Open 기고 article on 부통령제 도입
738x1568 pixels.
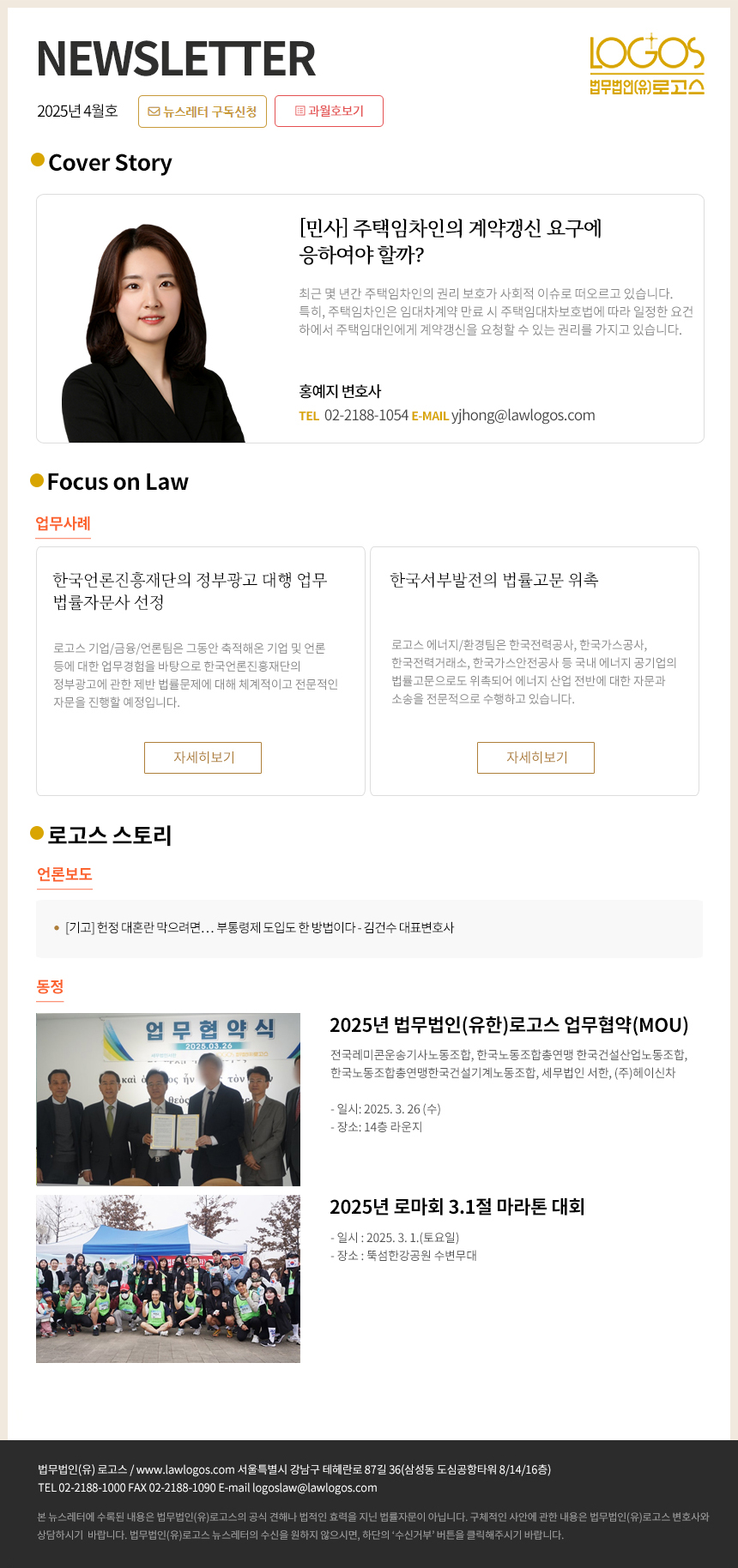259,927
